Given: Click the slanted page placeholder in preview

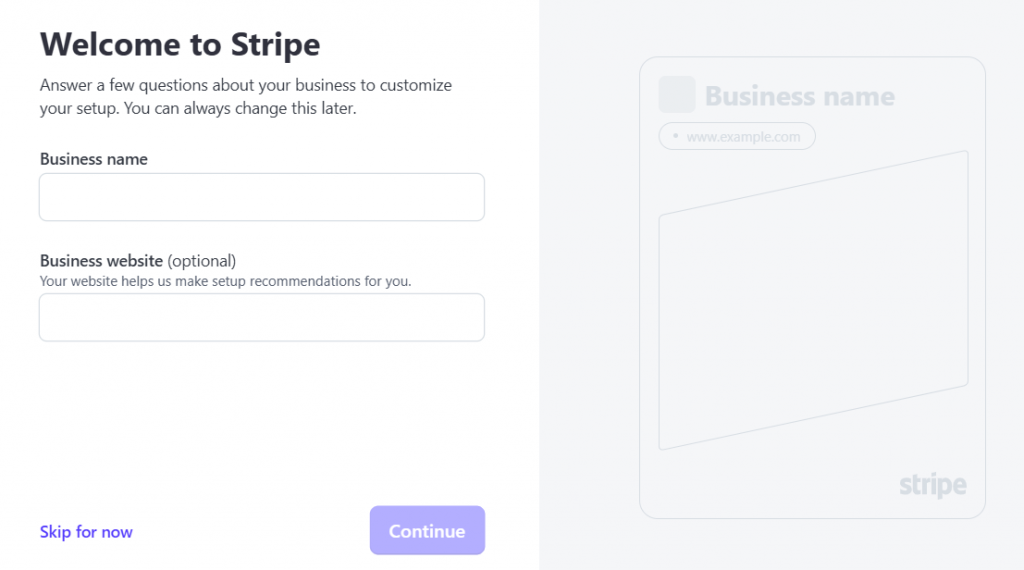Looking at the screenshot, I should pyautogui.click(x=812, y=300).
